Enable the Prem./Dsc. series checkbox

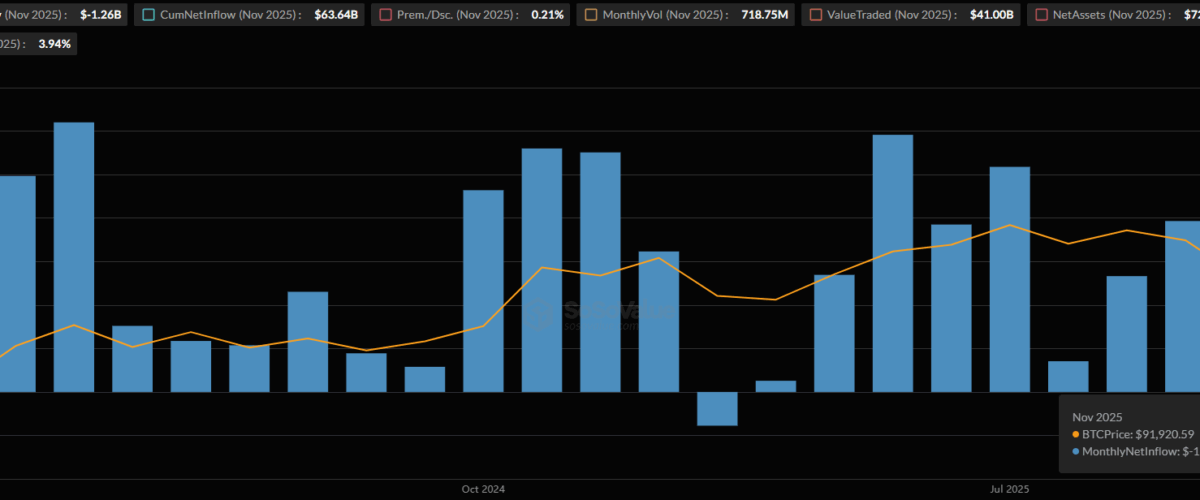coord(386,15)
